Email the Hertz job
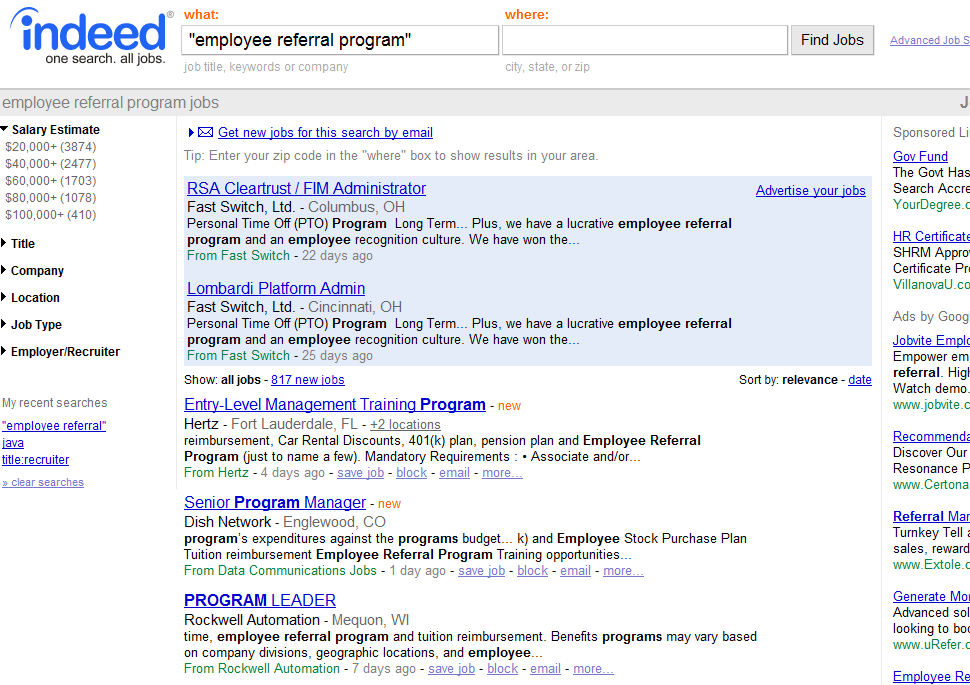Viewport: 970px width, 685px height. click(x=455, y=473)
